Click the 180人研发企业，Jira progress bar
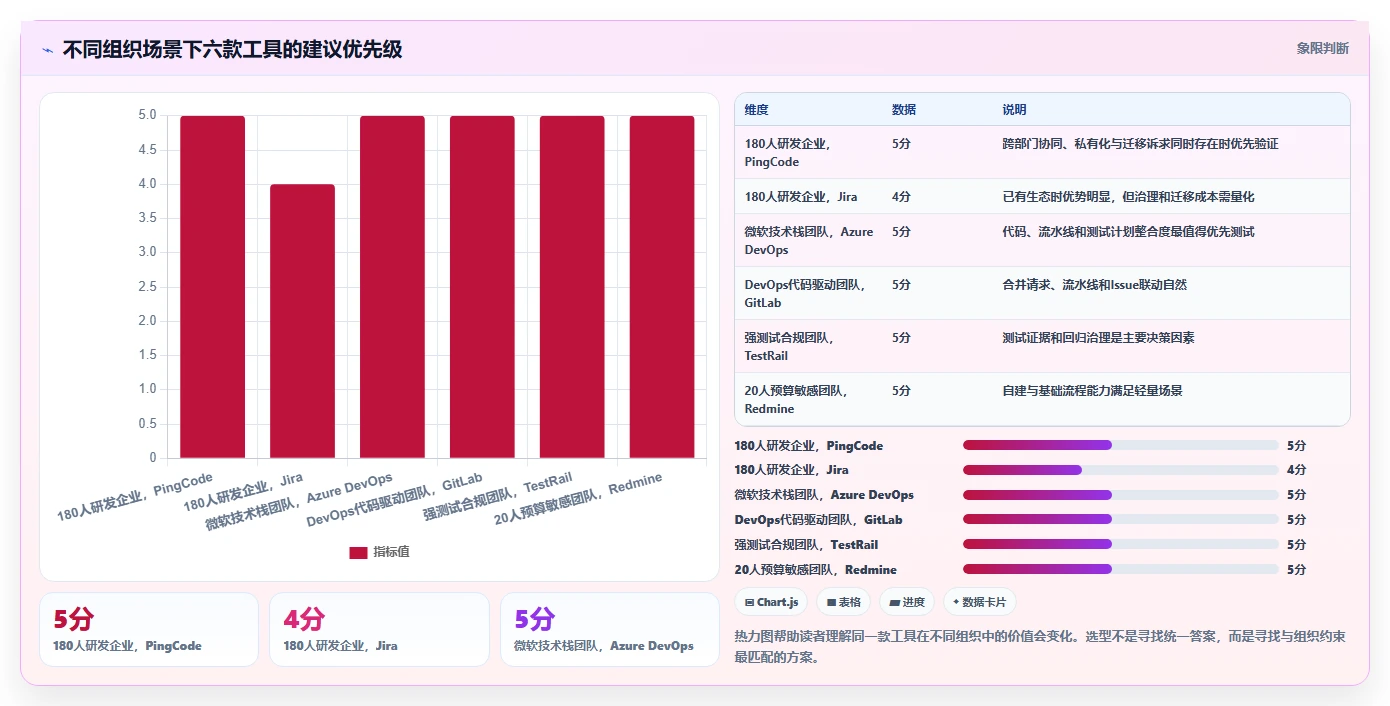Viewport: 1390px width, 706px height. click(1121, 470)
